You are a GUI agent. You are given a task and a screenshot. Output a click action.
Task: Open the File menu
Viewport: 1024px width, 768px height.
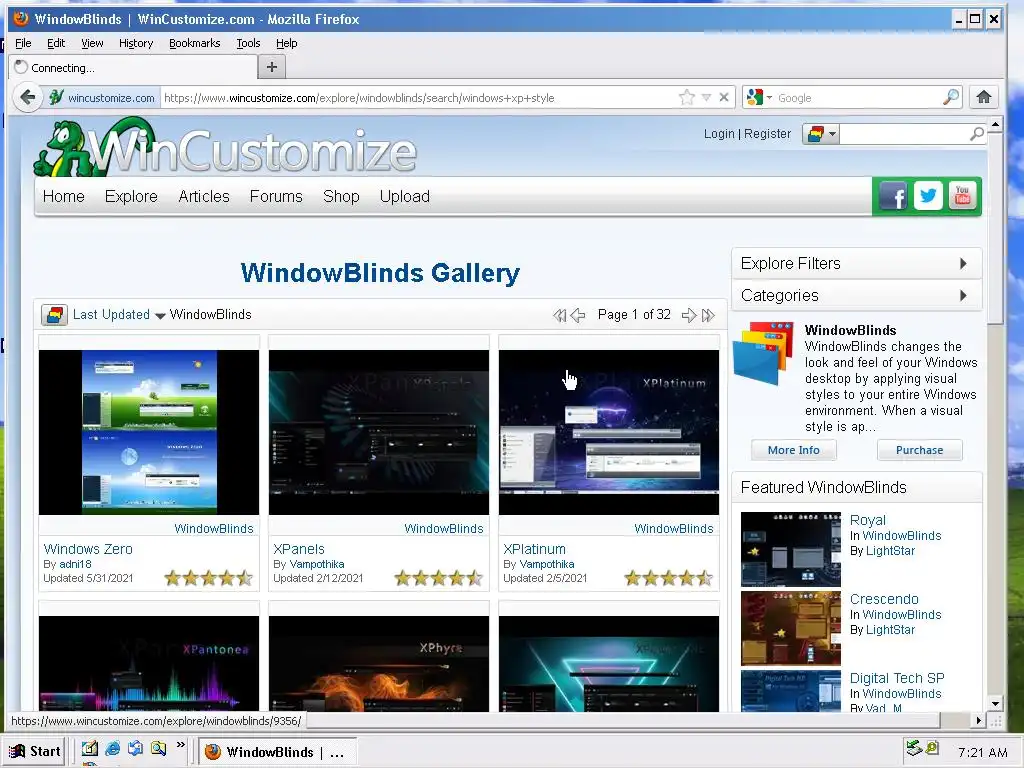pos(23,43)
